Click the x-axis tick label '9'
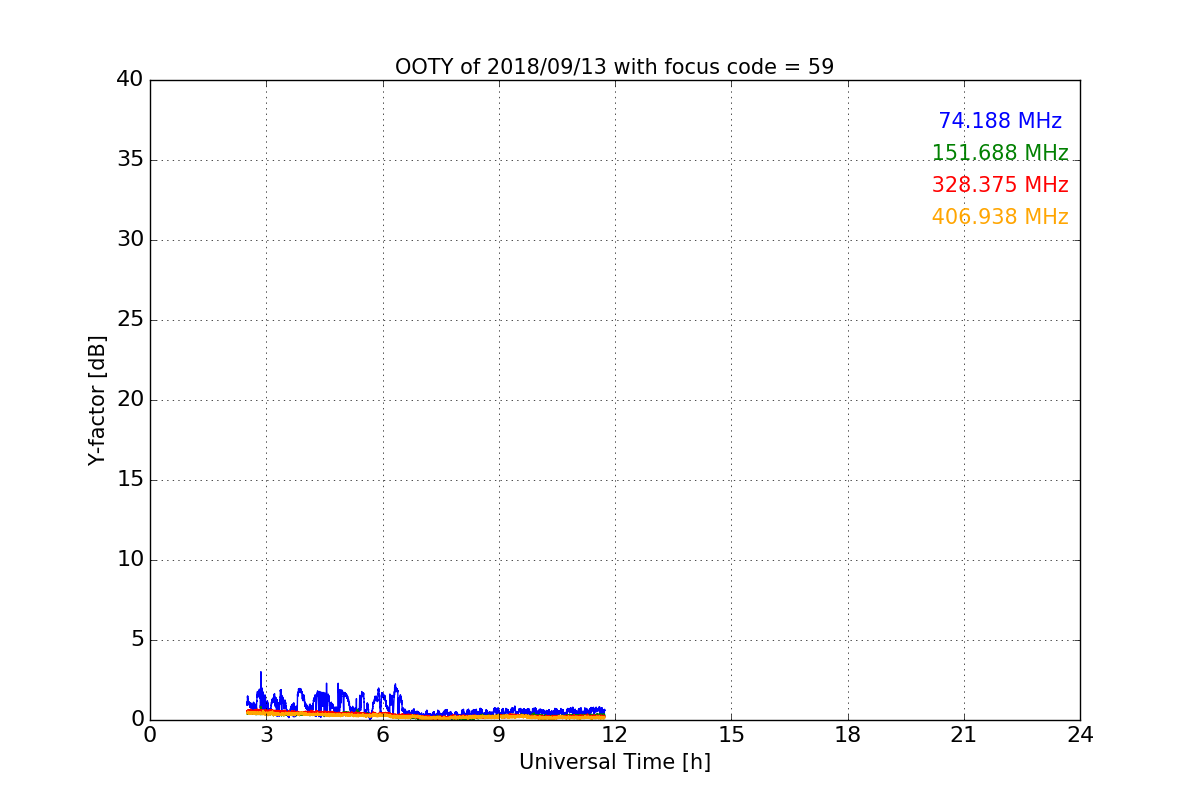The height and width of the screenshot is (800, 1200). coord(499,735)
